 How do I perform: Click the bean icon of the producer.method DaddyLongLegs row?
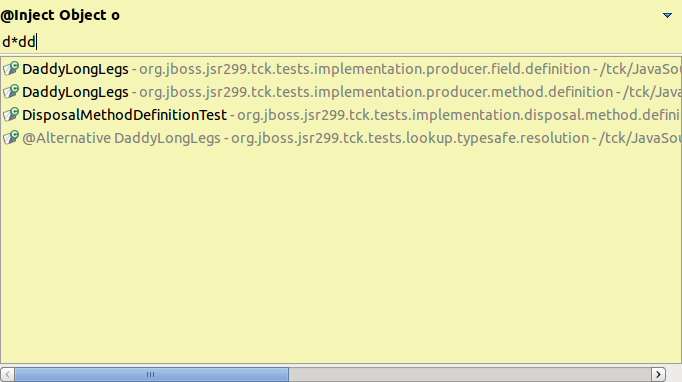point(11,92)
